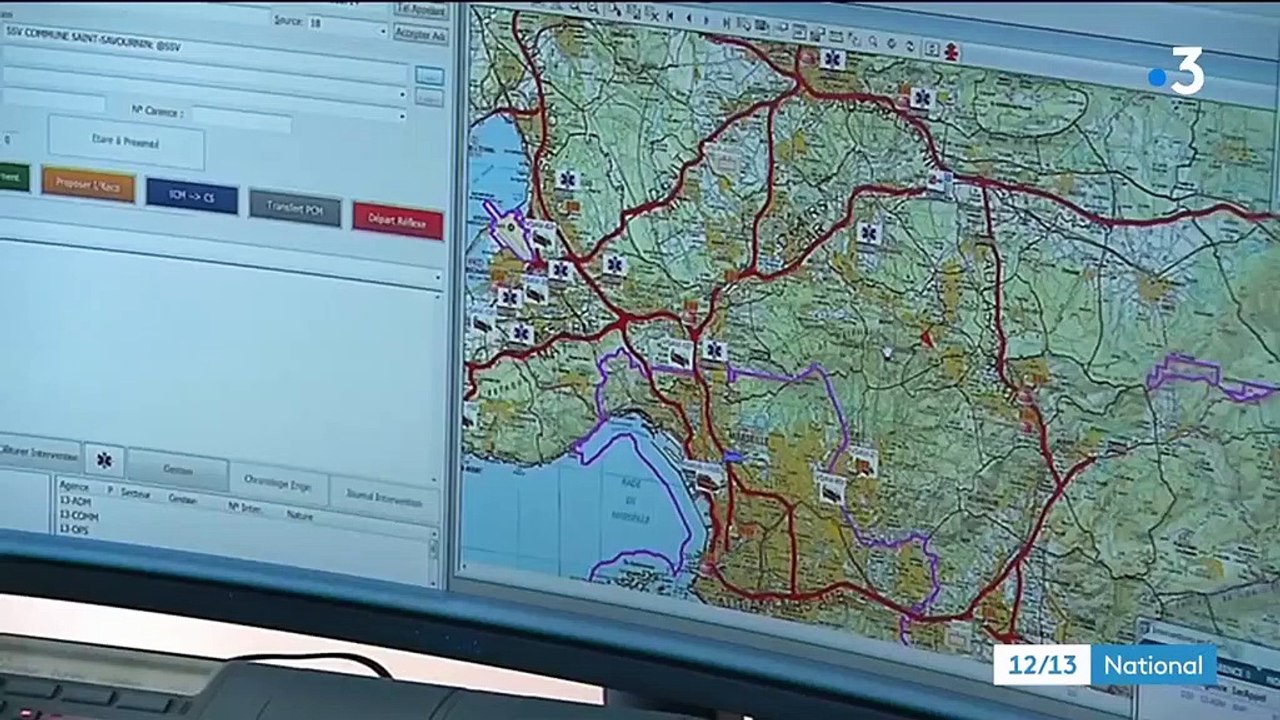1280x720 pixels.
Task: Click the agency list vertical scrollbar
Action: point(433,558)
